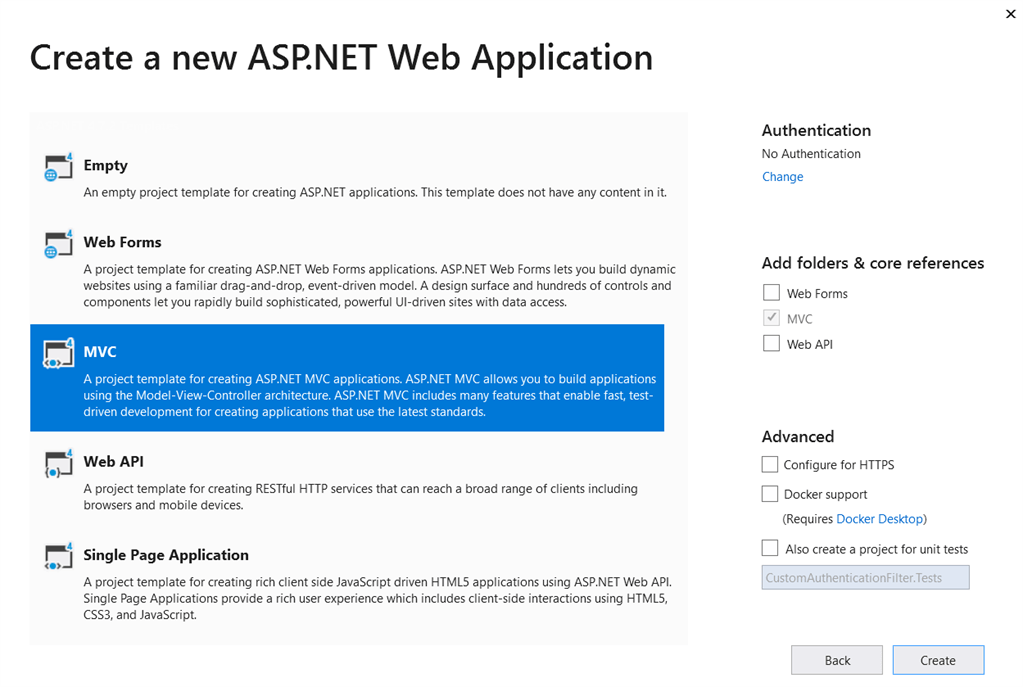Click the Empty template icon
The height and width of the screenshot is (687, 1023).
(58, 166)
